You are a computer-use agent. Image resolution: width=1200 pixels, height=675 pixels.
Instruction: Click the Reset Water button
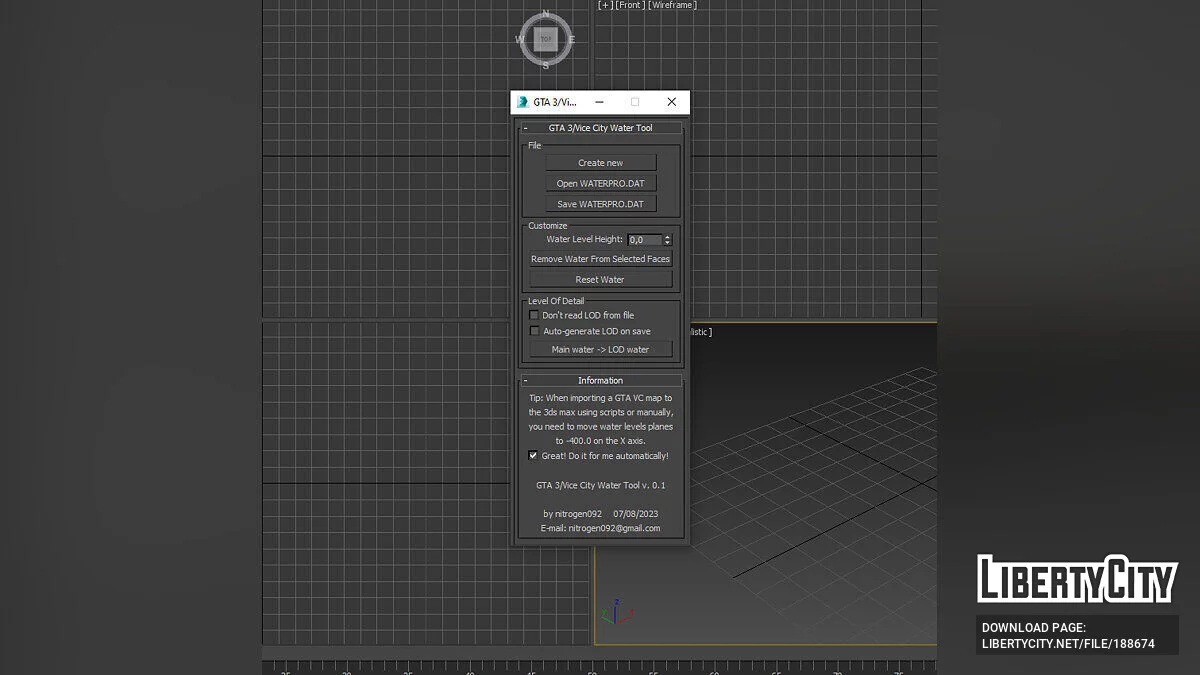(x=600, y=280)
